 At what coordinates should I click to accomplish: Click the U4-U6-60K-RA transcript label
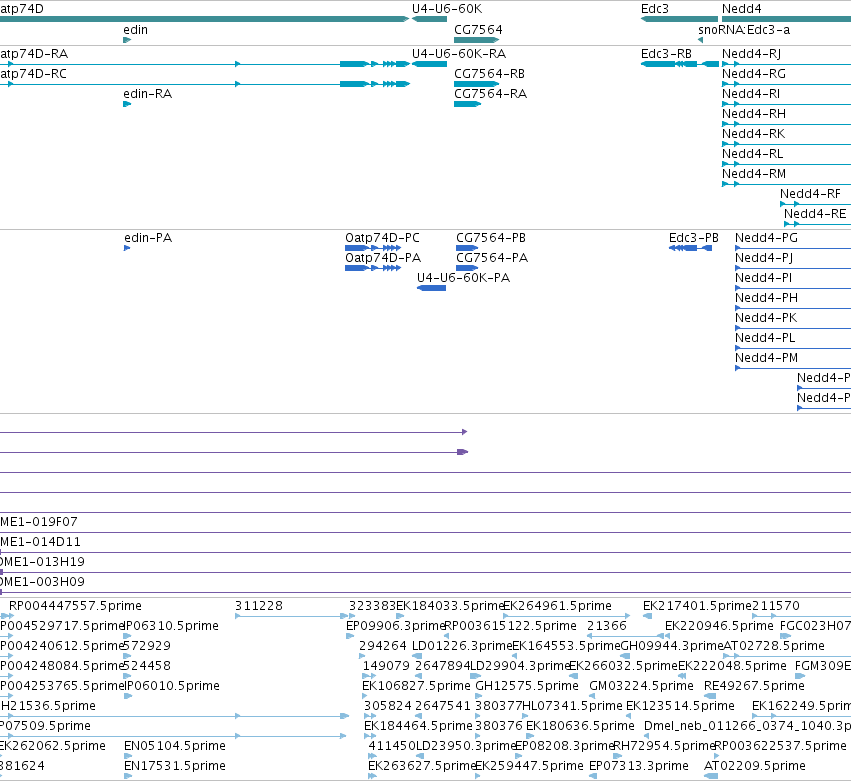(459, 54)
